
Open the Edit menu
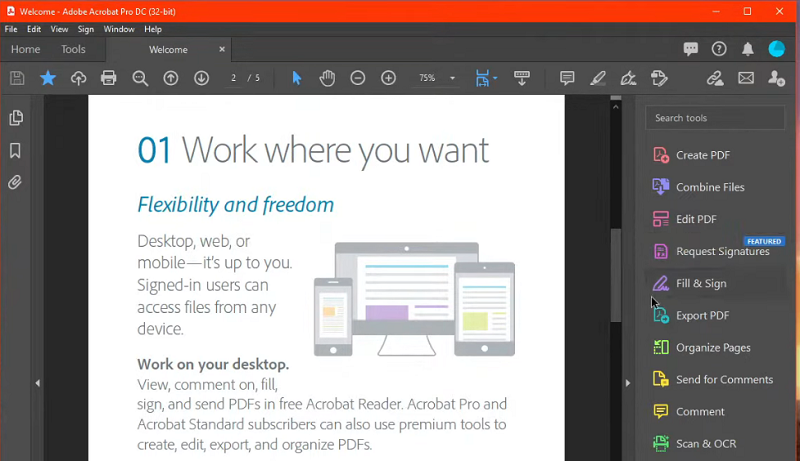tap(34, 29)
